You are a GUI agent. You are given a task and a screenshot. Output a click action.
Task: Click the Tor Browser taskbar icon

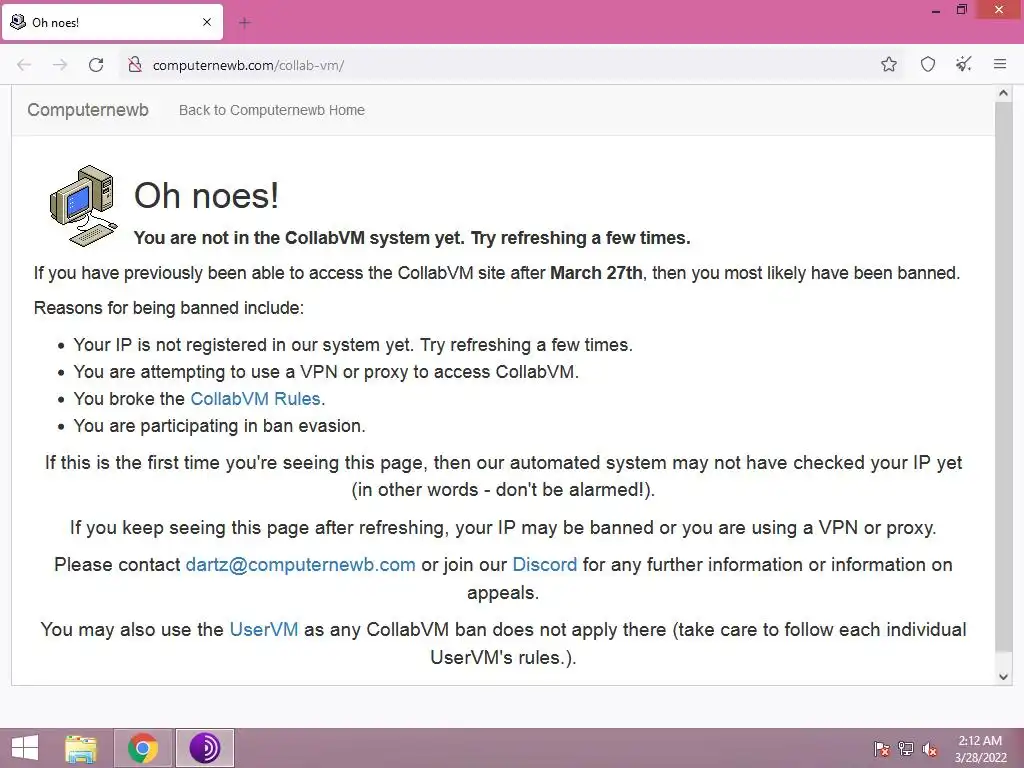point(204,748)
